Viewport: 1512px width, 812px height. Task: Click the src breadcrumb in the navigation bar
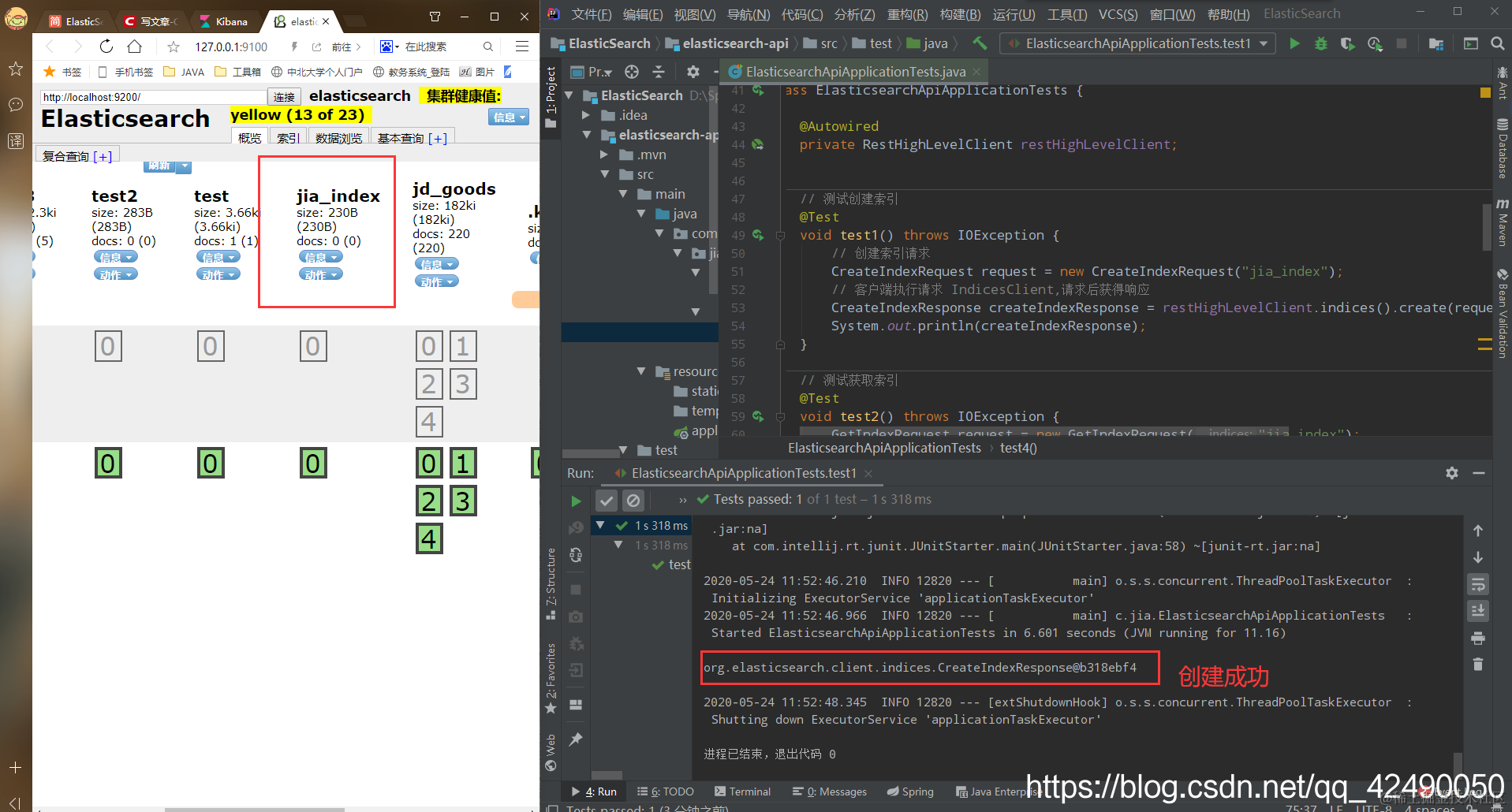point(820,43)
